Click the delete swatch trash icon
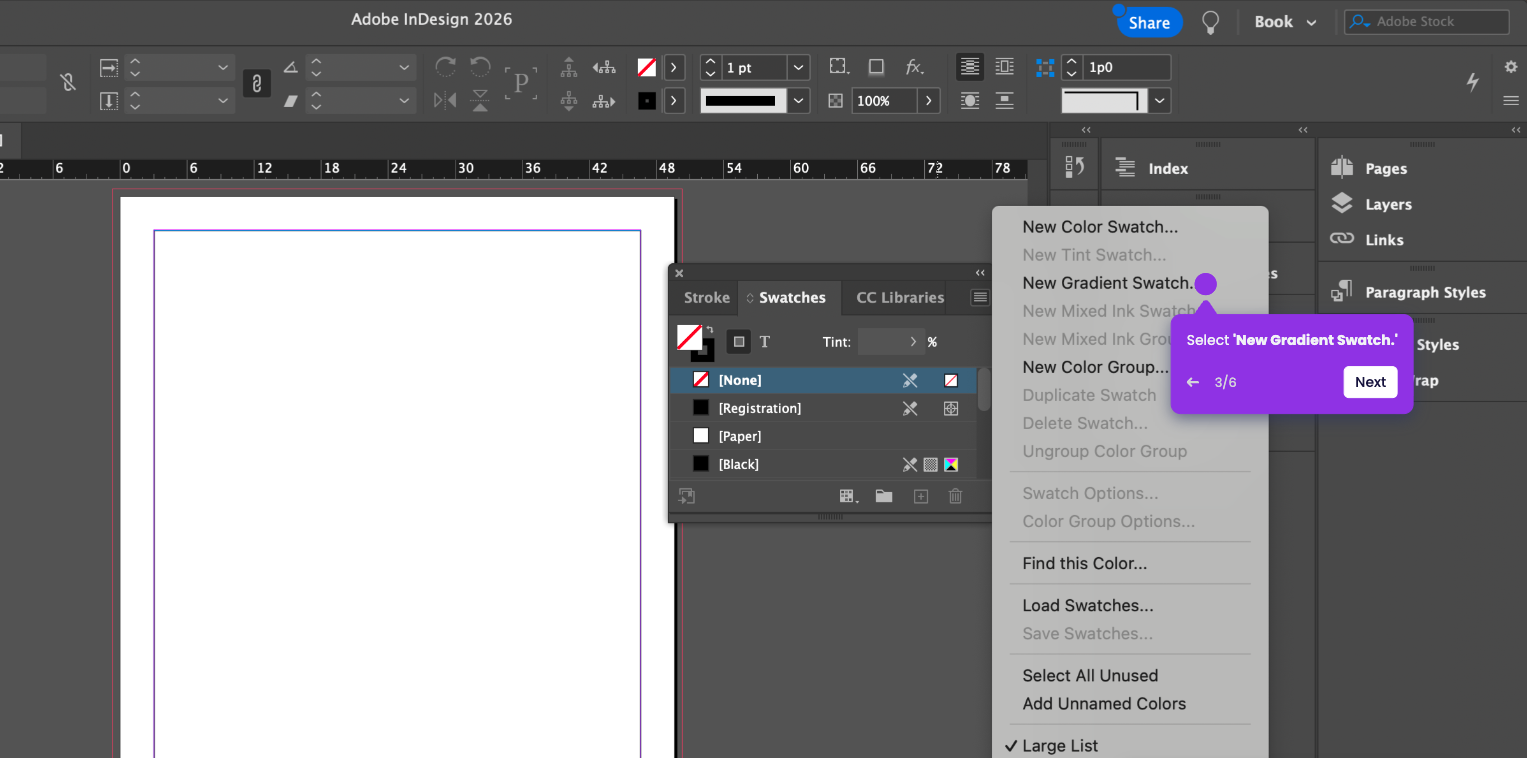Screen dimensions: 1527x758 [955, 496]
